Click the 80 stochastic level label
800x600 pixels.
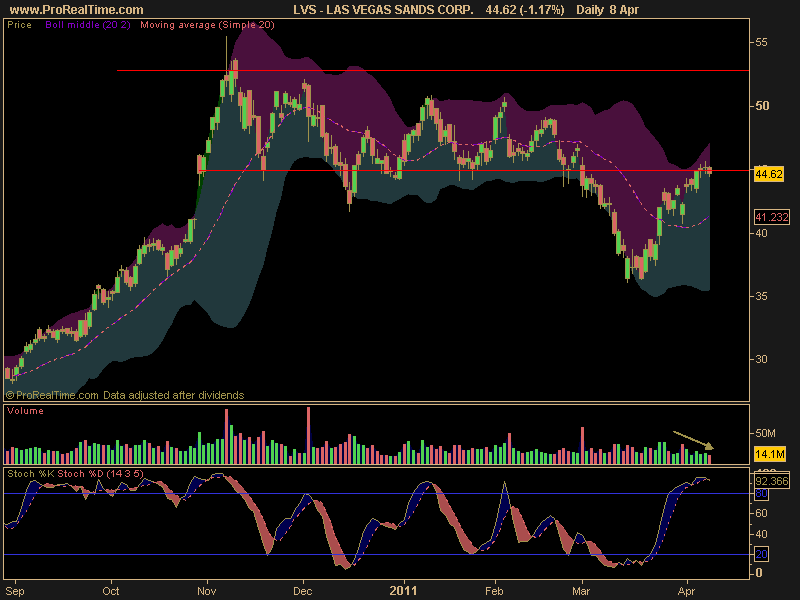click(x=761, y=493)
